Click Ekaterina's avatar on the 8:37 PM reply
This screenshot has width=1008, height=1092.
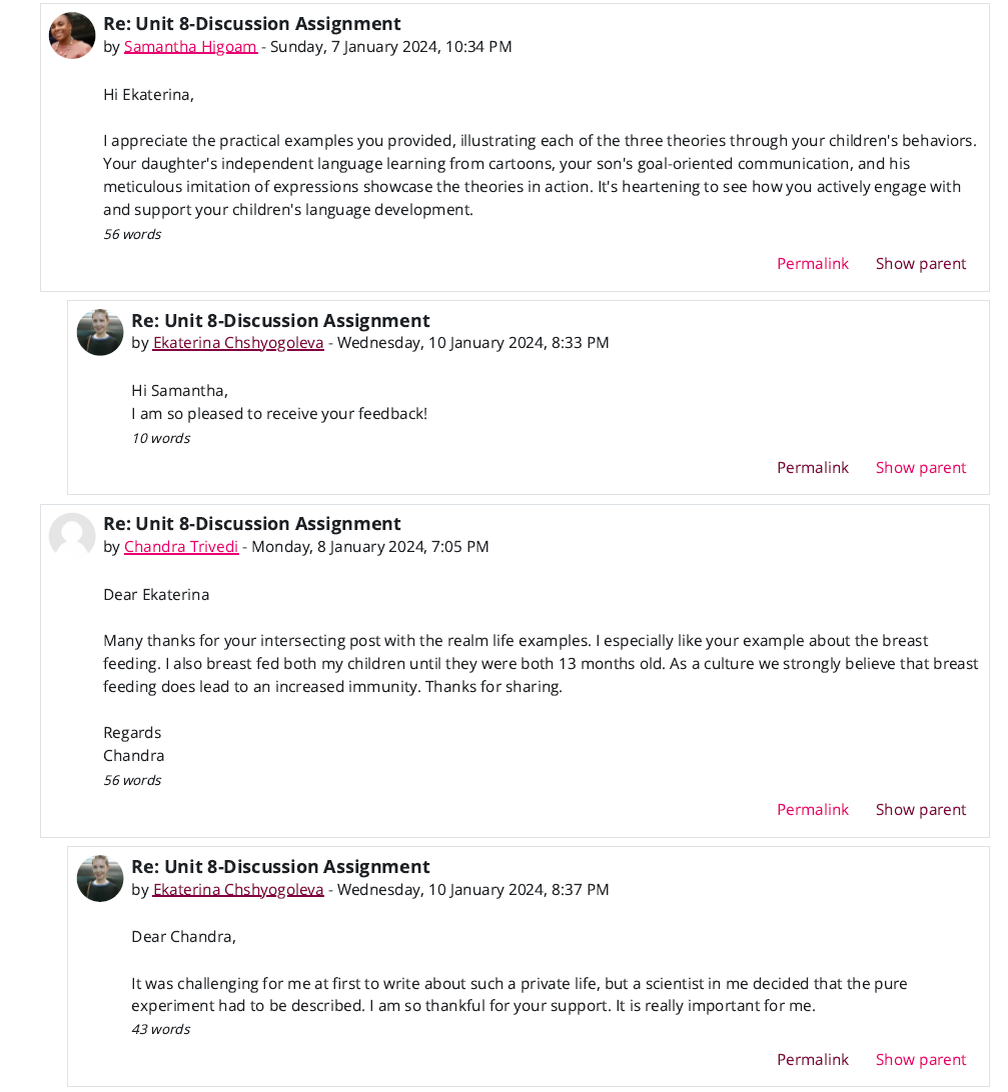coord(100,879)
